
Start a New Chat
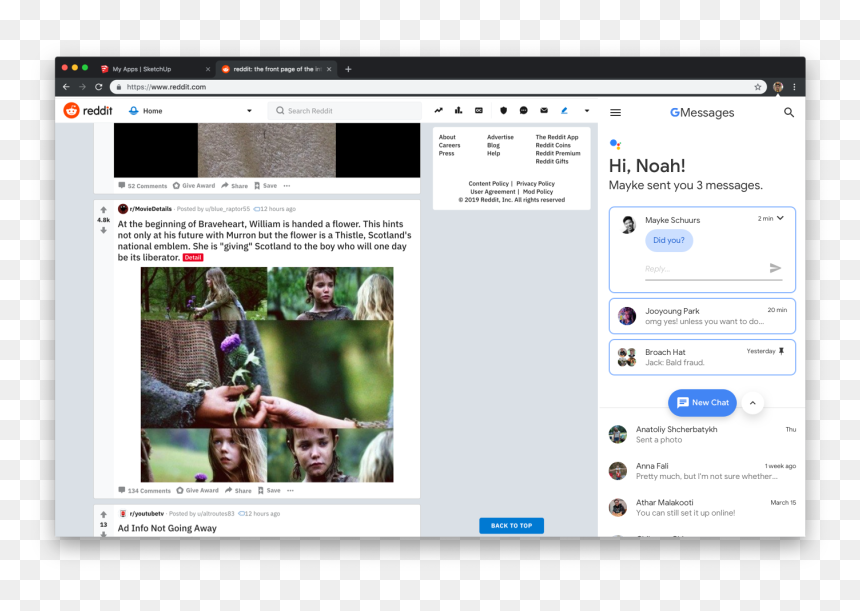[702, 403]
